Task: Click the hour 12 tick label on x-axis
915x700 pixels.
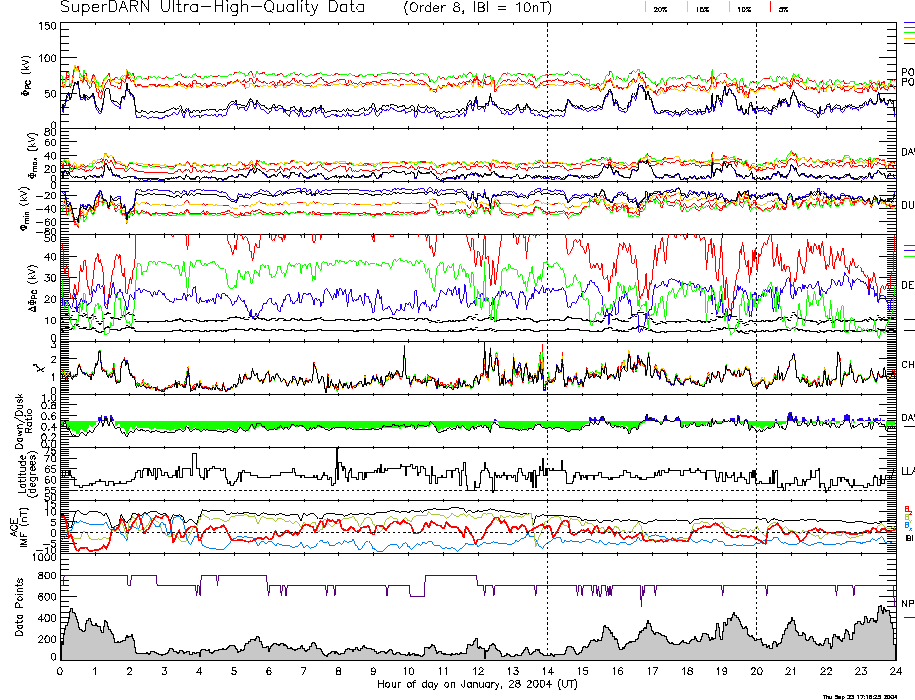Action: 478,672
